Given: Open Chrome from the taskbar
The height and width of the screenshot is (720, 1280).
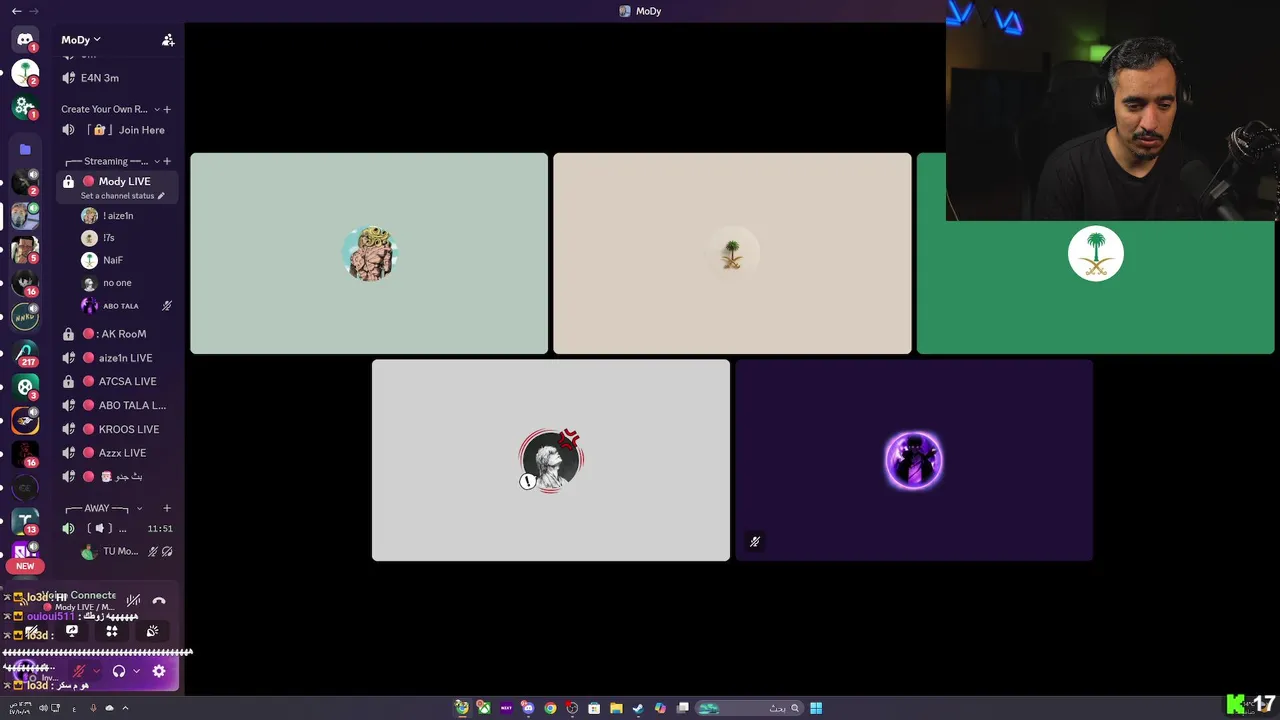Looking at the screenshot, I should coord(550,708).
